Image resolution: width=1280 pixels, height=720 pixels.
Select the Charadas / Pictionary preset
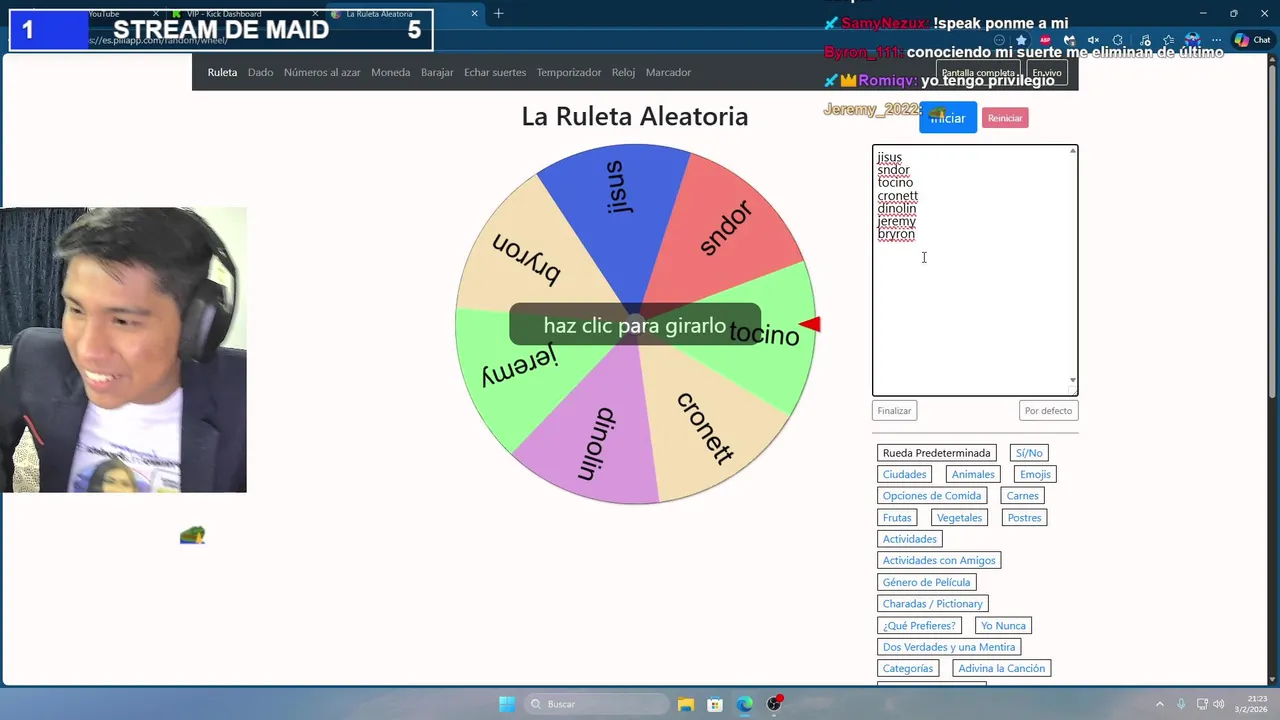tap(933, 604)
